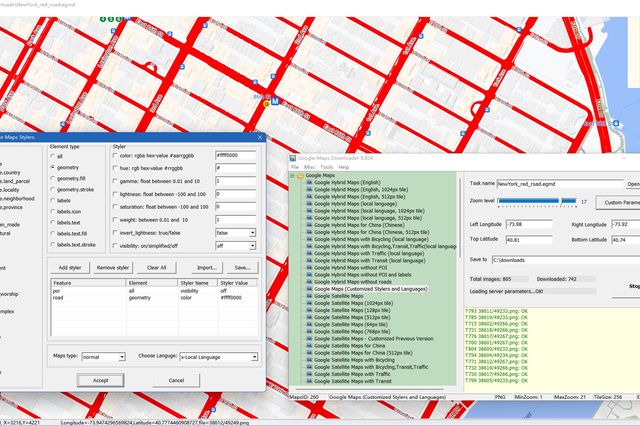Image resolution: width=640 pixels, height=426 pixels.
Task: Click the Add styler button
Action: pos(70,268)
